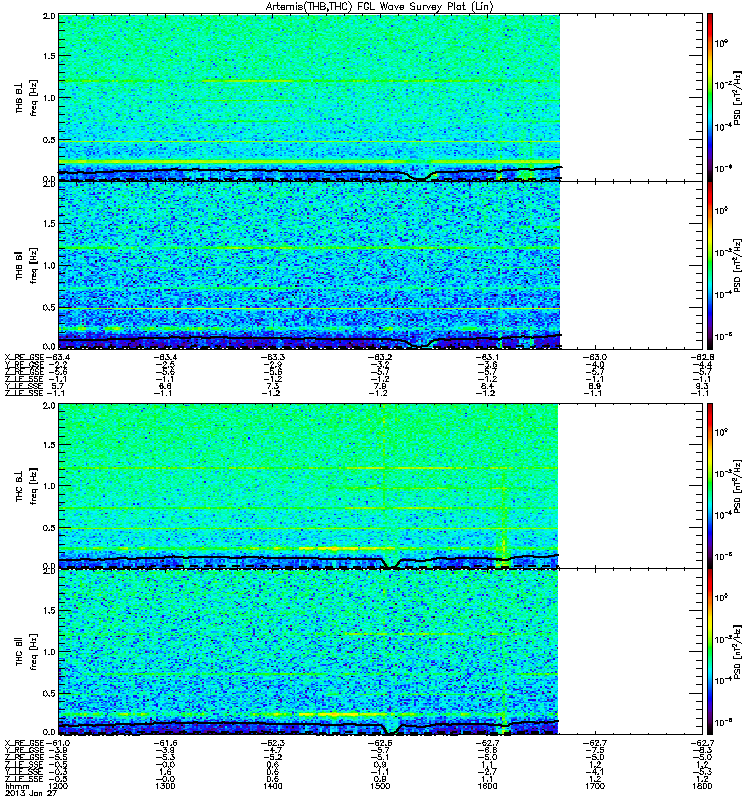The image size is (750, 800).
Task: Click the '1.0' frequency tick of the THB B⊥ panel
Action: (x=49, y=98)
